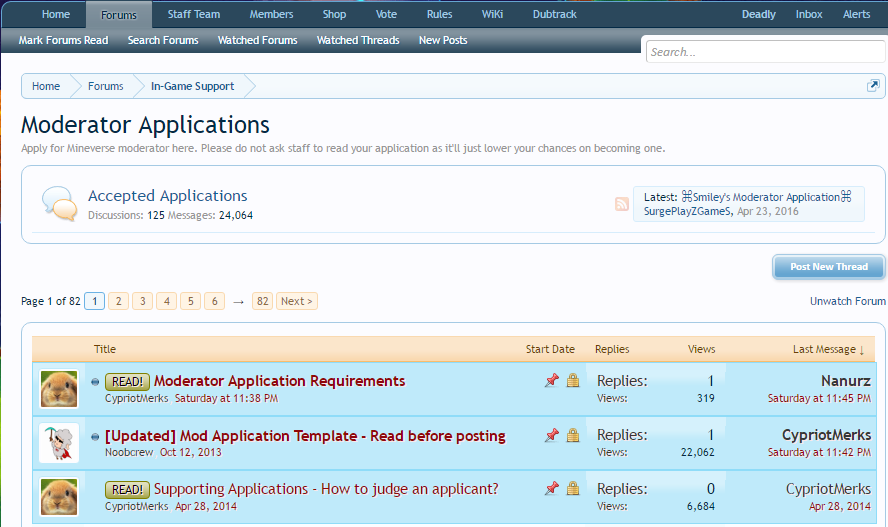Open the Accepted Applications subforum

click(167, 196)
